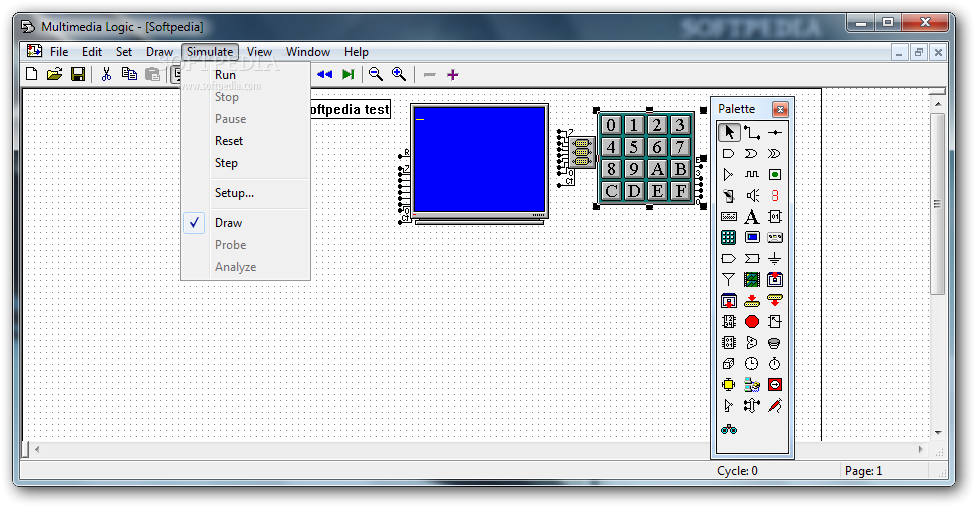Select the binoculars Find tool in Palette
Screen dimensions: 976x507
point(729,429)
